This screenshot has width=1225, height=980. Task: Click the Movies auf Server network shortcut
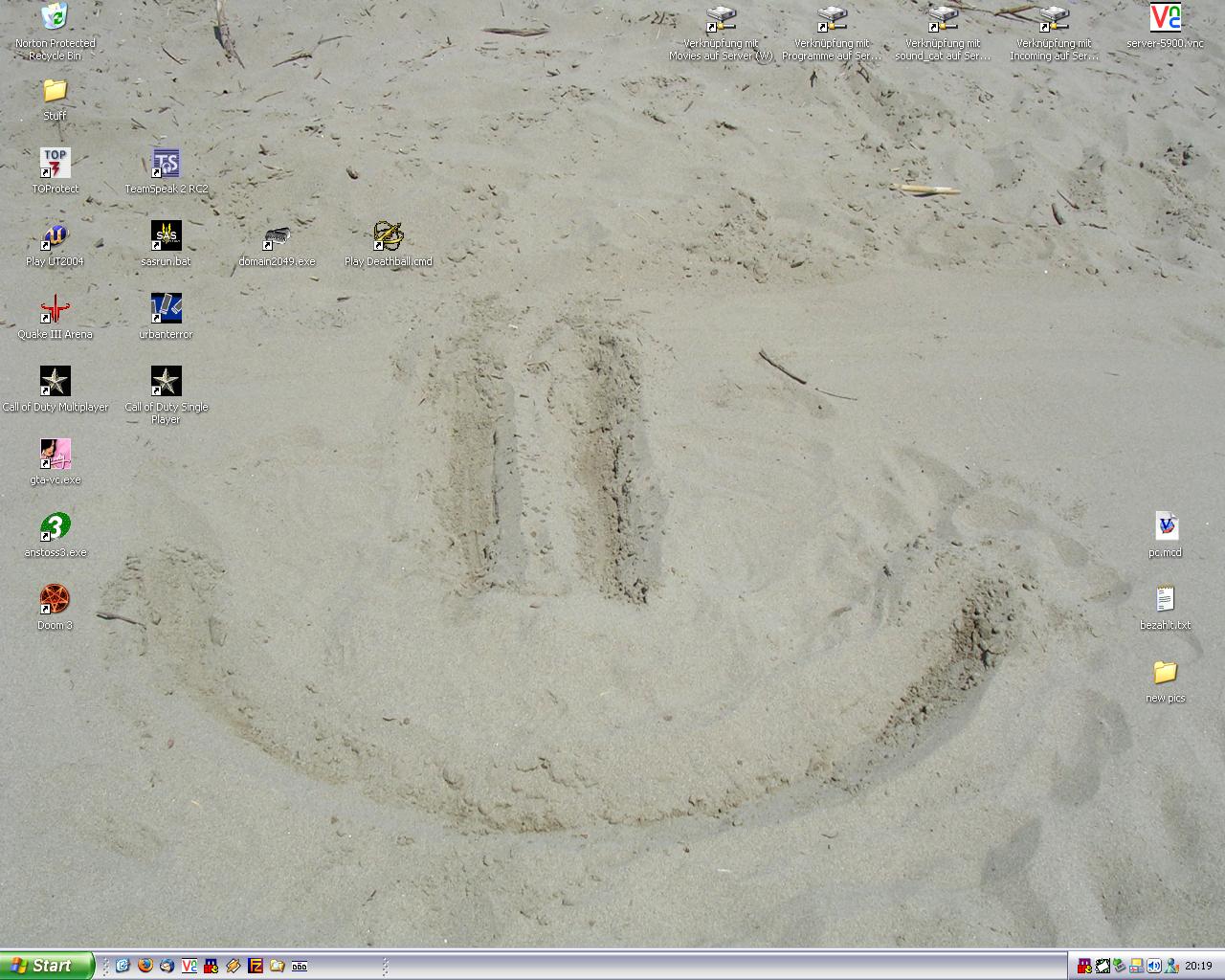[721, 18]
